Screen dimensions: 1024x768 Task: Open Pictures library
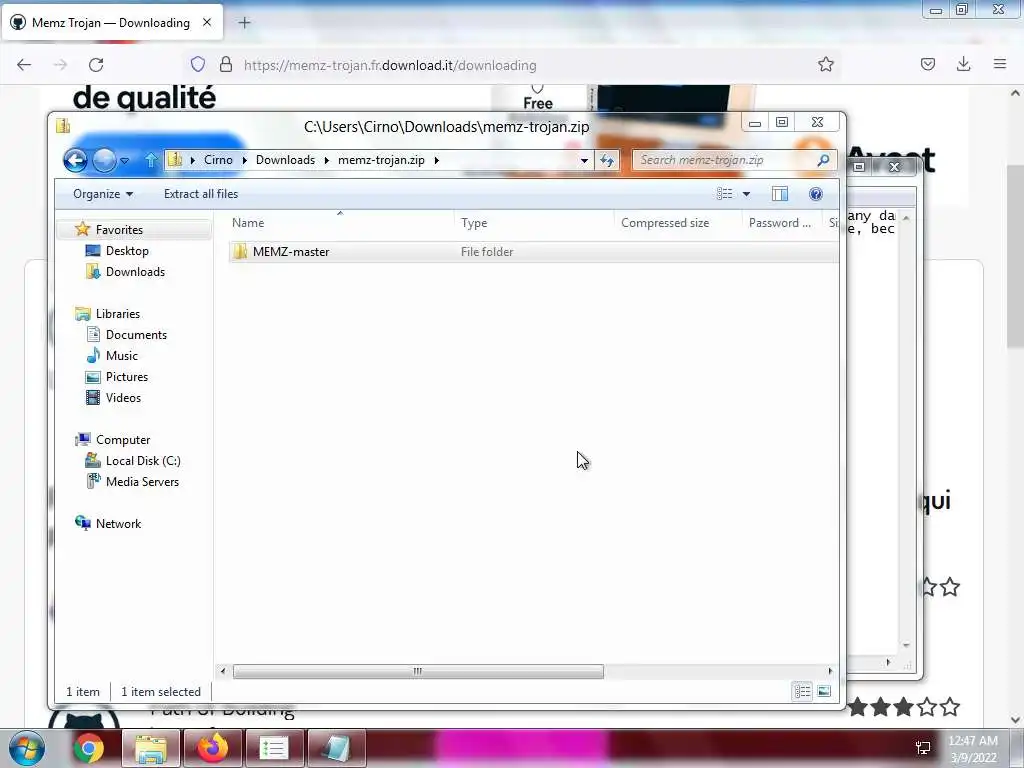(127, 377)
